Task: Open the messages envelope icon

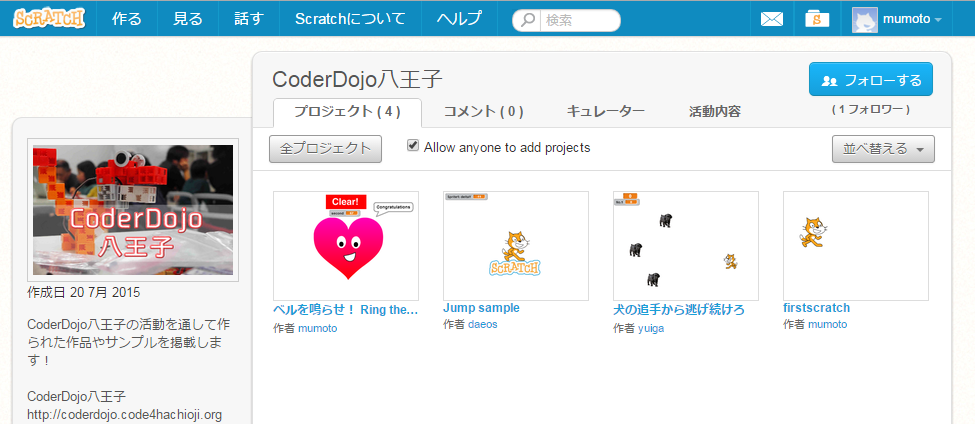Action: point(772,19)
